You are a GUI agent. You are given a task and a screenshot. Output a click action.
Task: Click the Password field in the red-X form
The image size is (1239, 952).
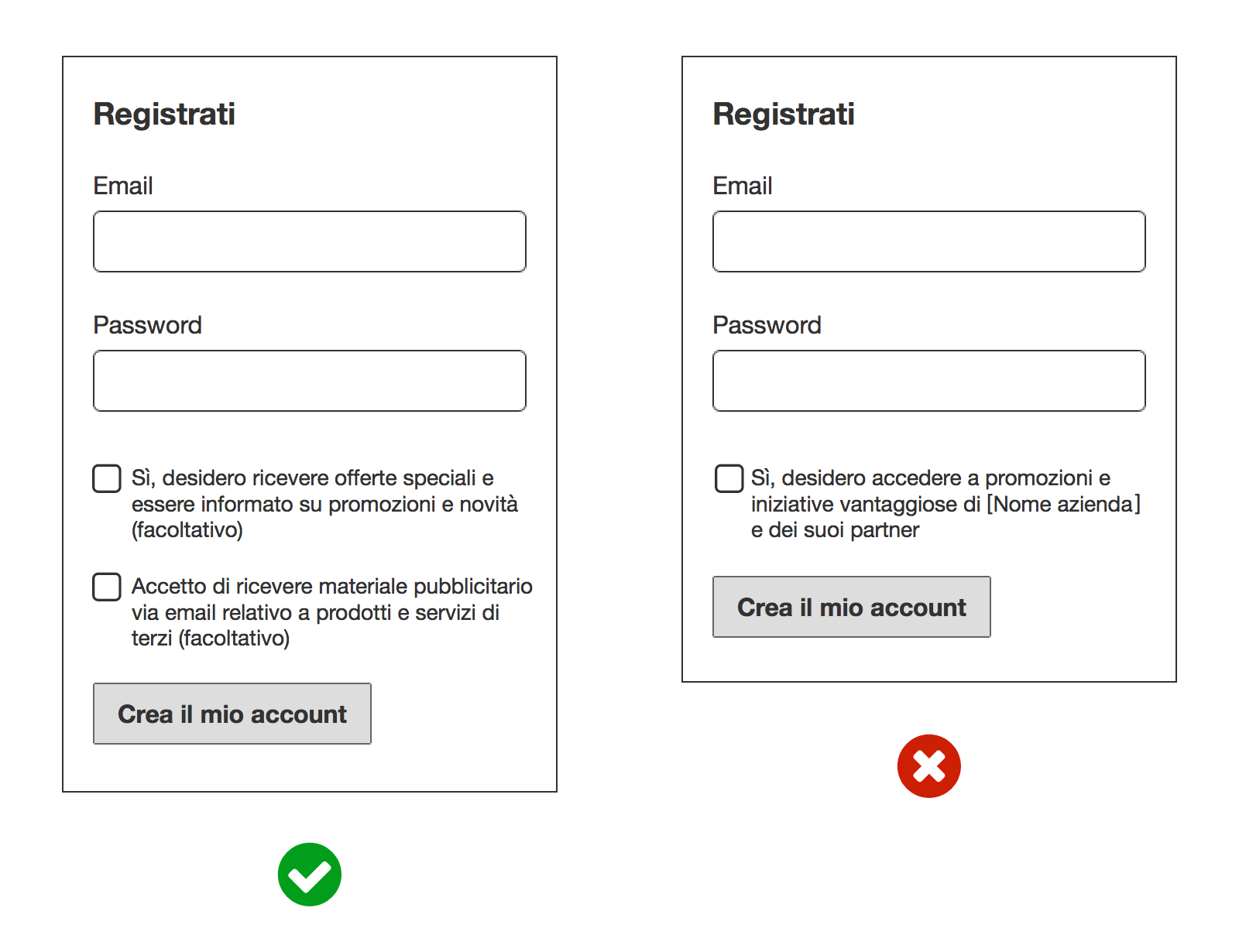tap(929, 381)
